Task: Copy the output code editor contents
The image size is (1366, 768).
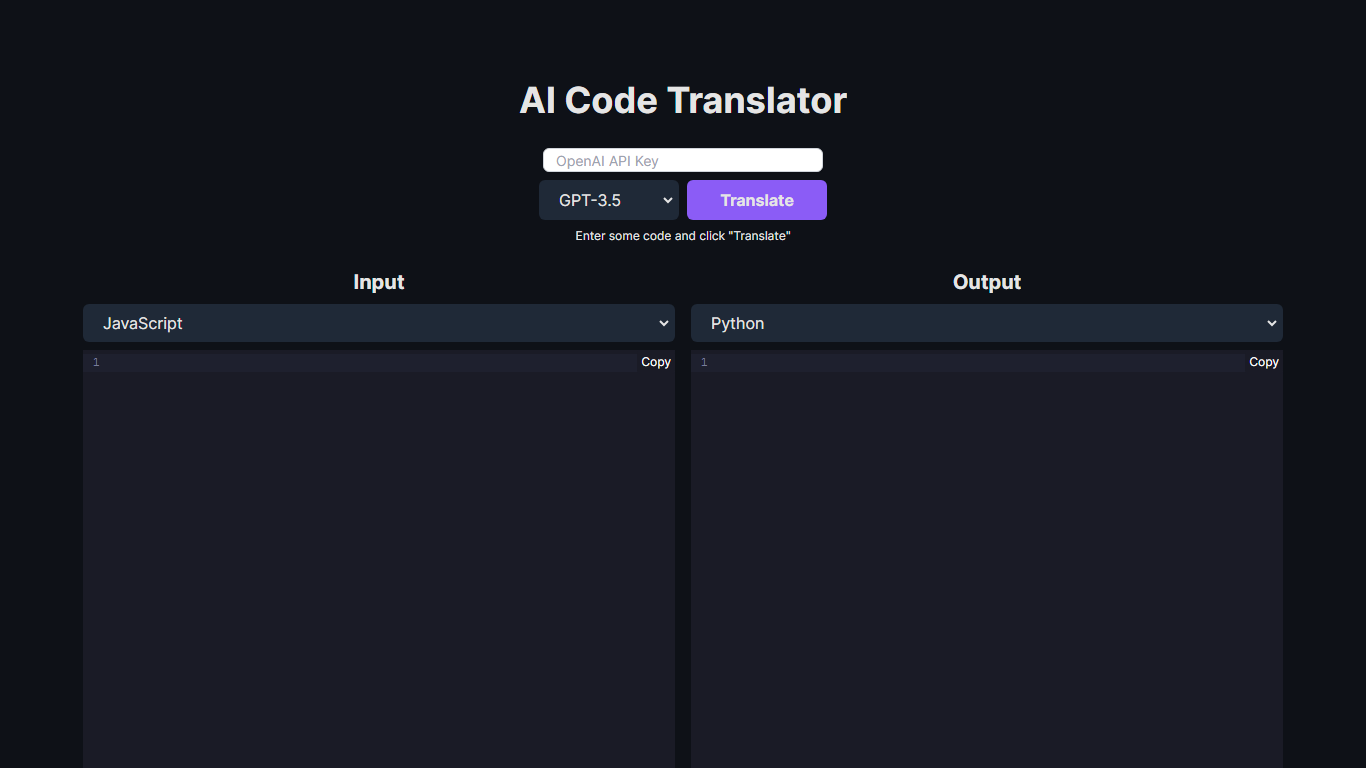Action: click(x=1263, y=362)
